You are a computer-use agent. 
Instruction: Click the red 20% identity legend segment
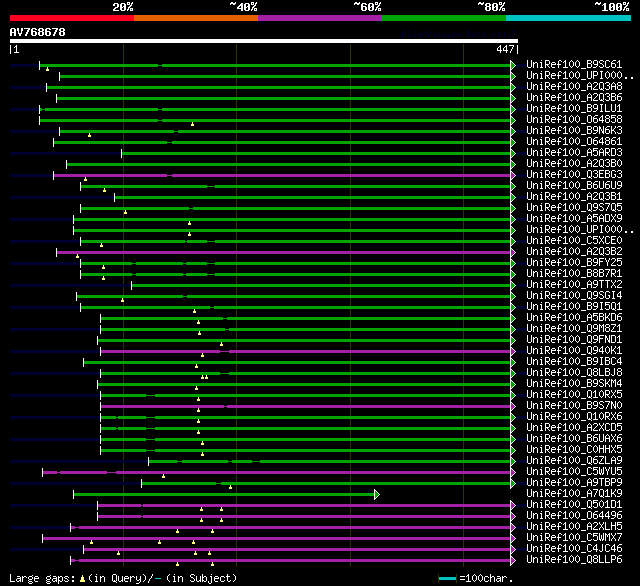[72, 18]
